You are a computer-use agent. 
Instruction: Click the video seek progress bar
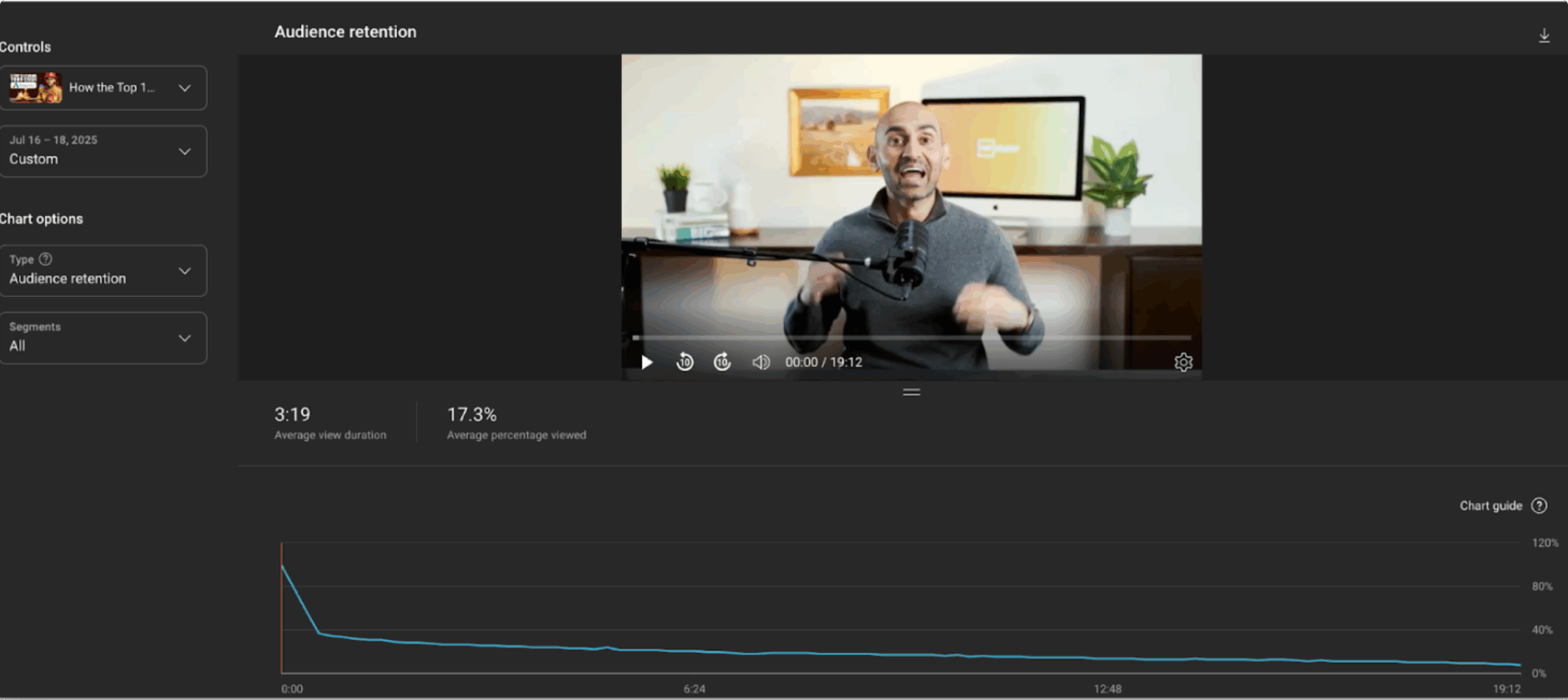click(911, 337)
